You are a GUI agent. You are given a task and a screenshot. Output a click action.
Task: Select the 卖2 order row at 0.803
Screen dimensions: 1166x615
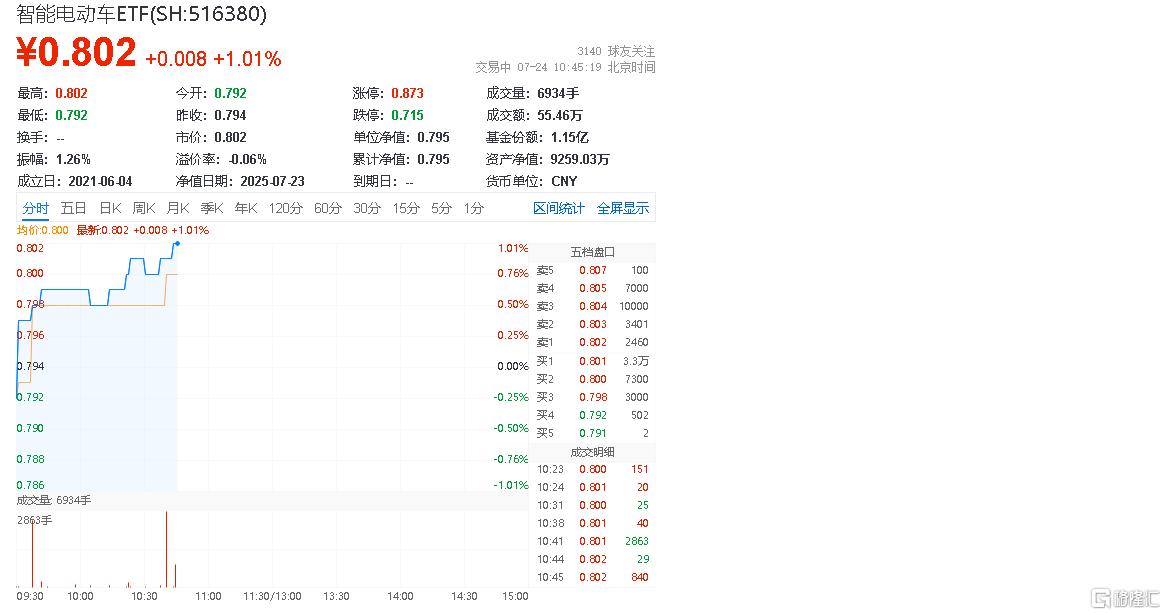pyautogui.click(x=593, y=324)
